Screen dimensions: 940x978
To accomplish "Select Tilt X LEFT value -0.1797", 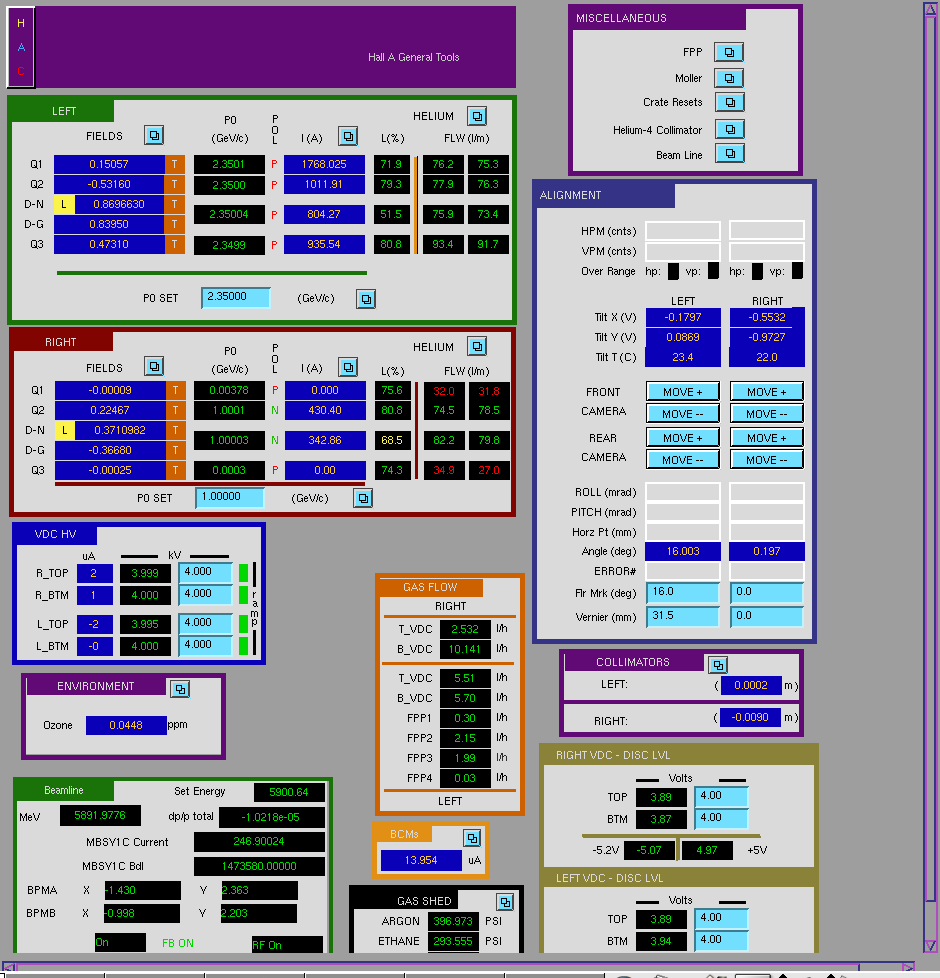I will coord(683,317).
